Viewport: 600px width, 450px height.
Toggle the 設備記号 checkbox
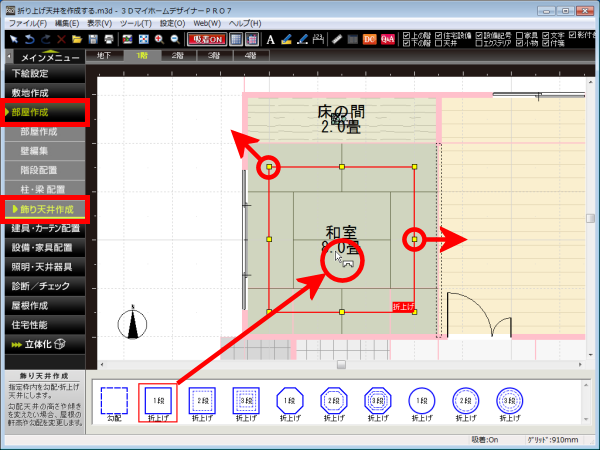point(479,36)
